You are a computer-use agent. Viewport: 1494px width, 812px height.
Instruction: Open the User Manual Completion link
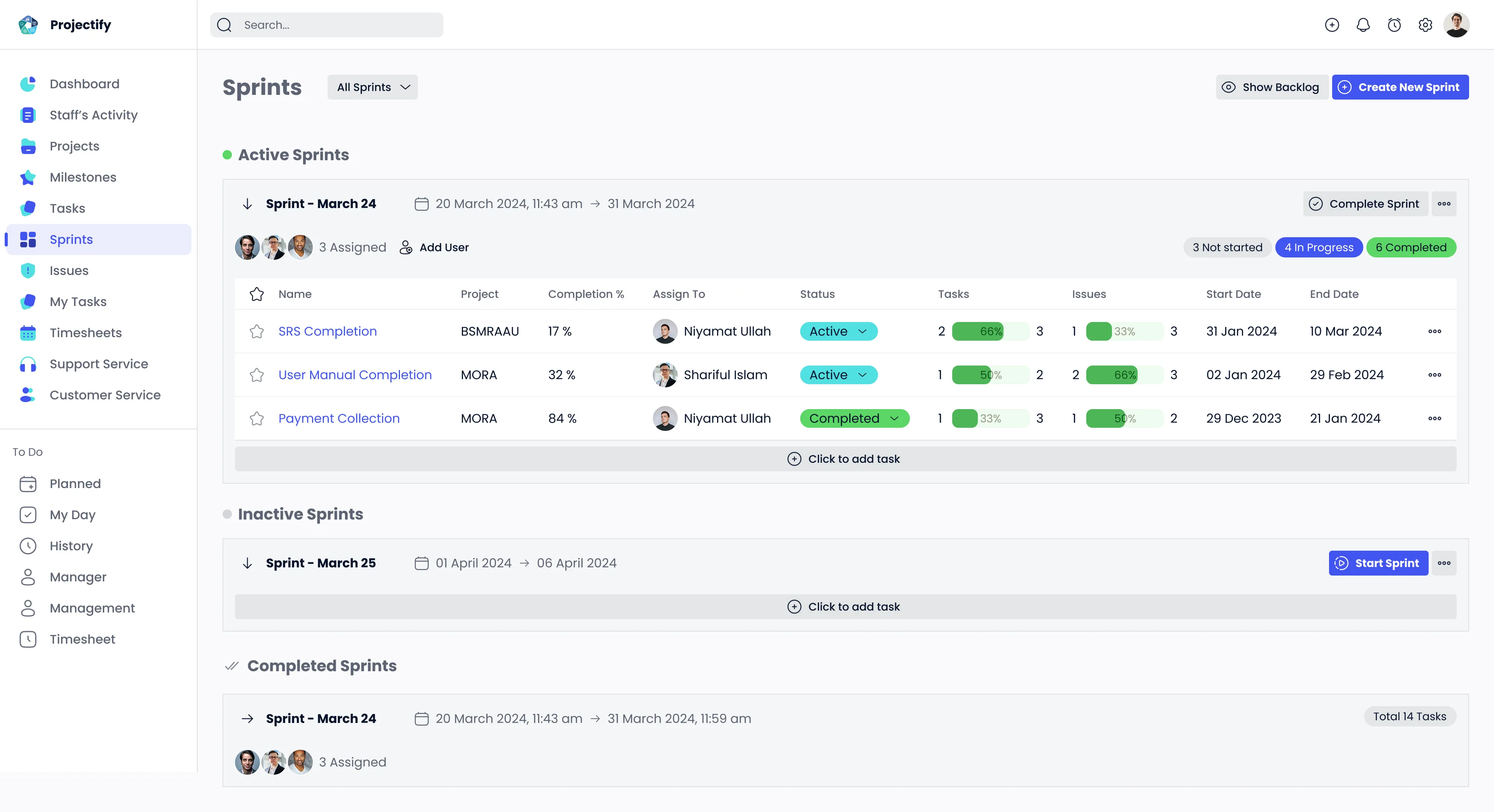pyautogui.click(x=355, y=375)
